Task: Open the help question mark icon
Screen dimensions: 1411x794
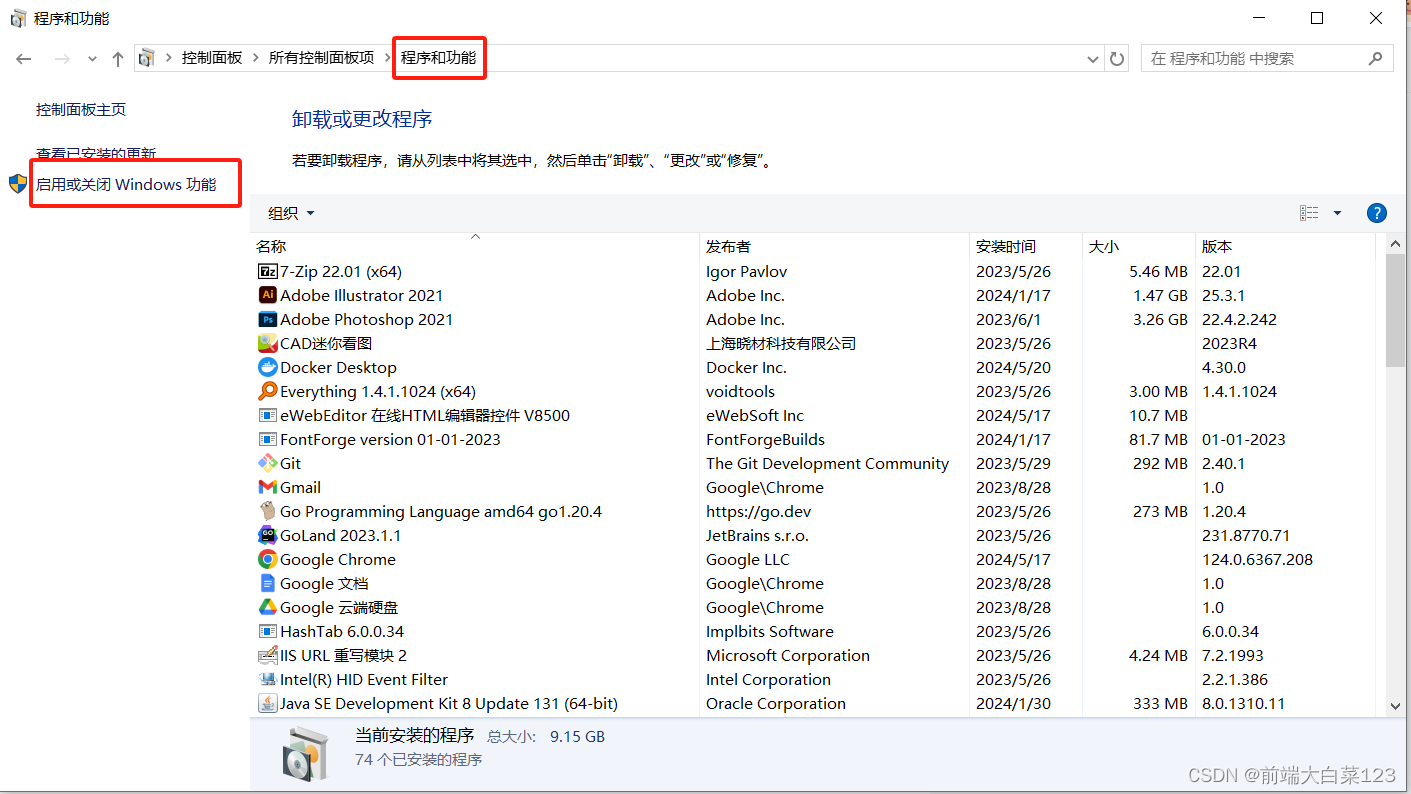Action: 1376,213
